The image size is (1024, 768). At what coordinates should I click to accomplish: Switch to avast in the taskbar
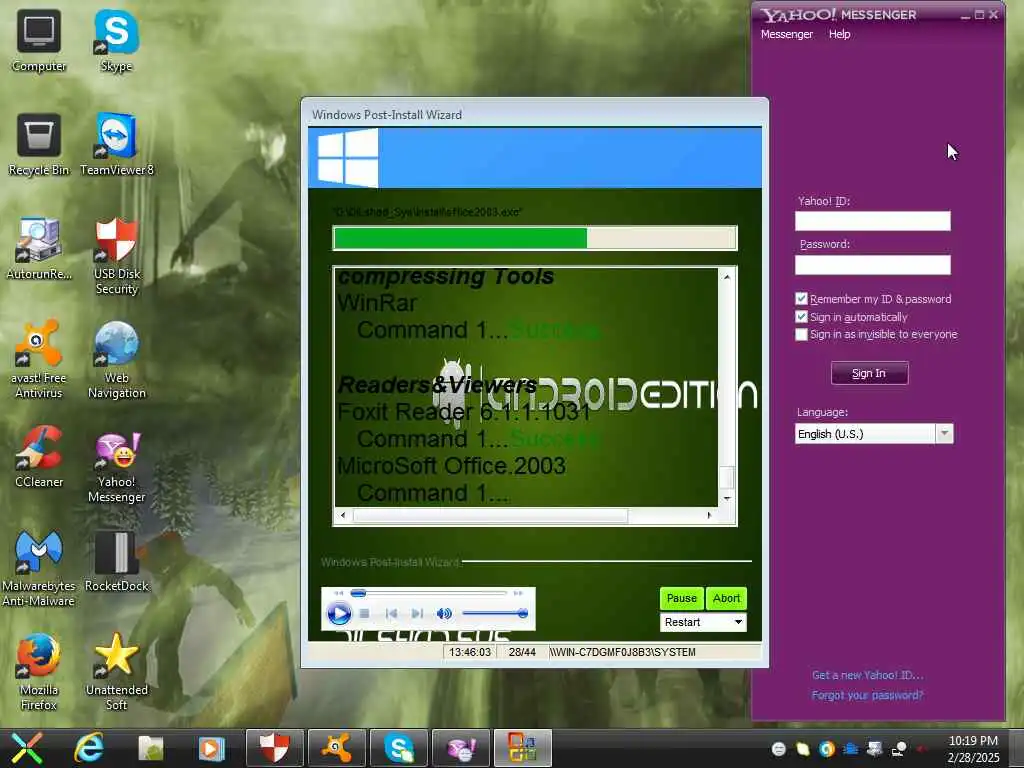pyautogui.click(x=337, y=748)
